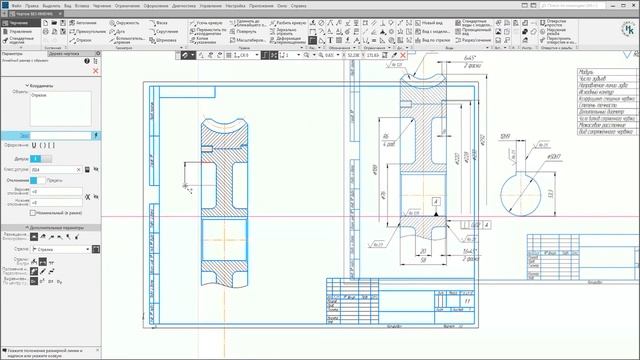The width and height of the screenshot is (640, 360).
Task: Open the zoom scale dropdown in drawing toolbar
Action: point(338,55)
